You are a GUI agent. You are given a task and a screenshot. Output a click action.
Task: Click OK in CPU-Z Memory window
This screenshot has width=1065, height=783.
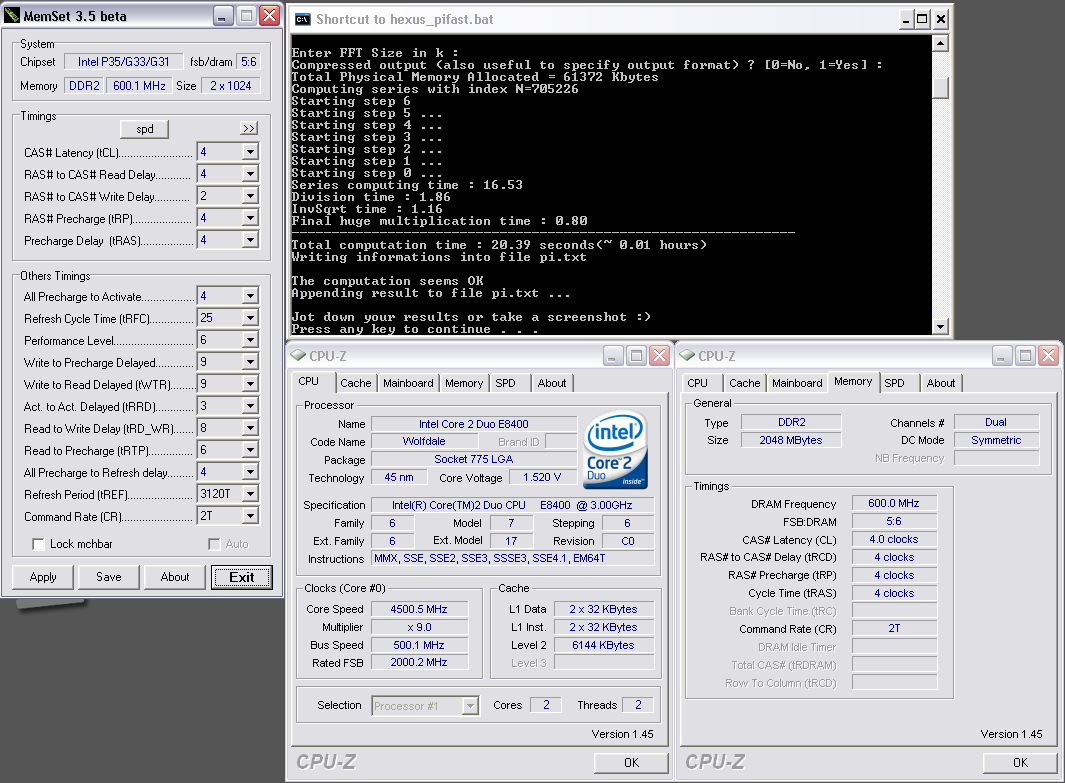pyautogui.click(x=1020, y=763)
